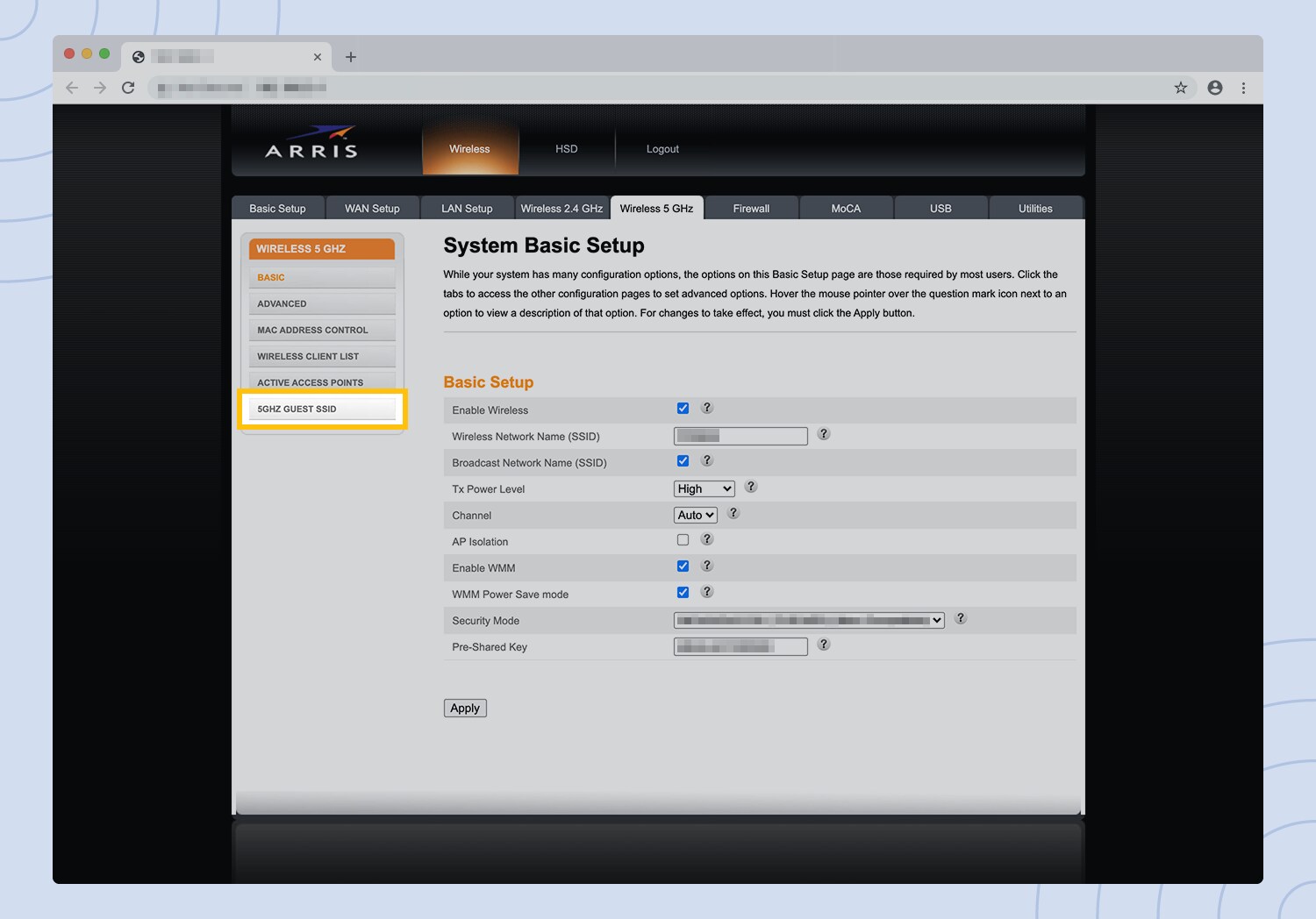Viewport: 1316px width, 919px height.
Task: Open MAC Address Control in sidebar
Action: [x=322, y=331]
